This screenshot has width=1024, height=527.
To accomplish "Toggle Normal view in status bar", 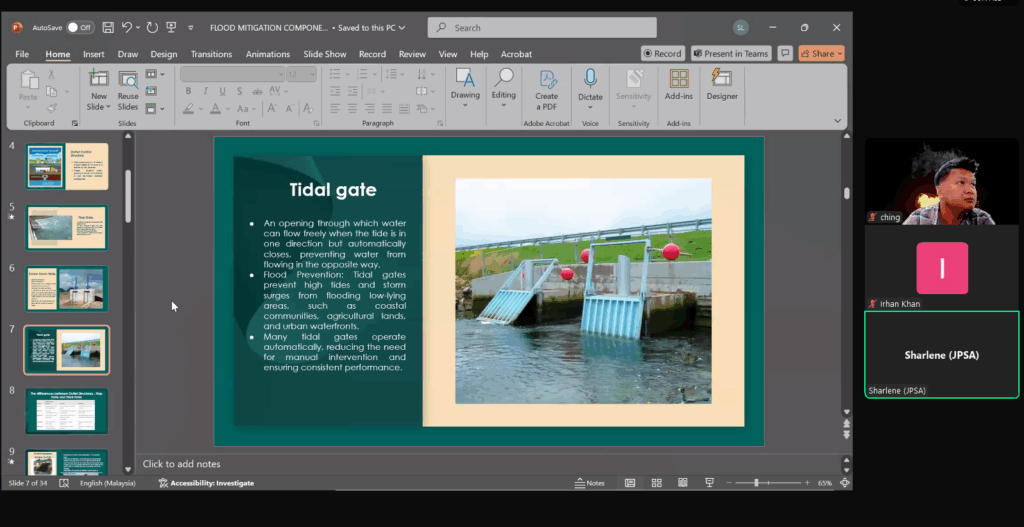I will coord(630,483).
